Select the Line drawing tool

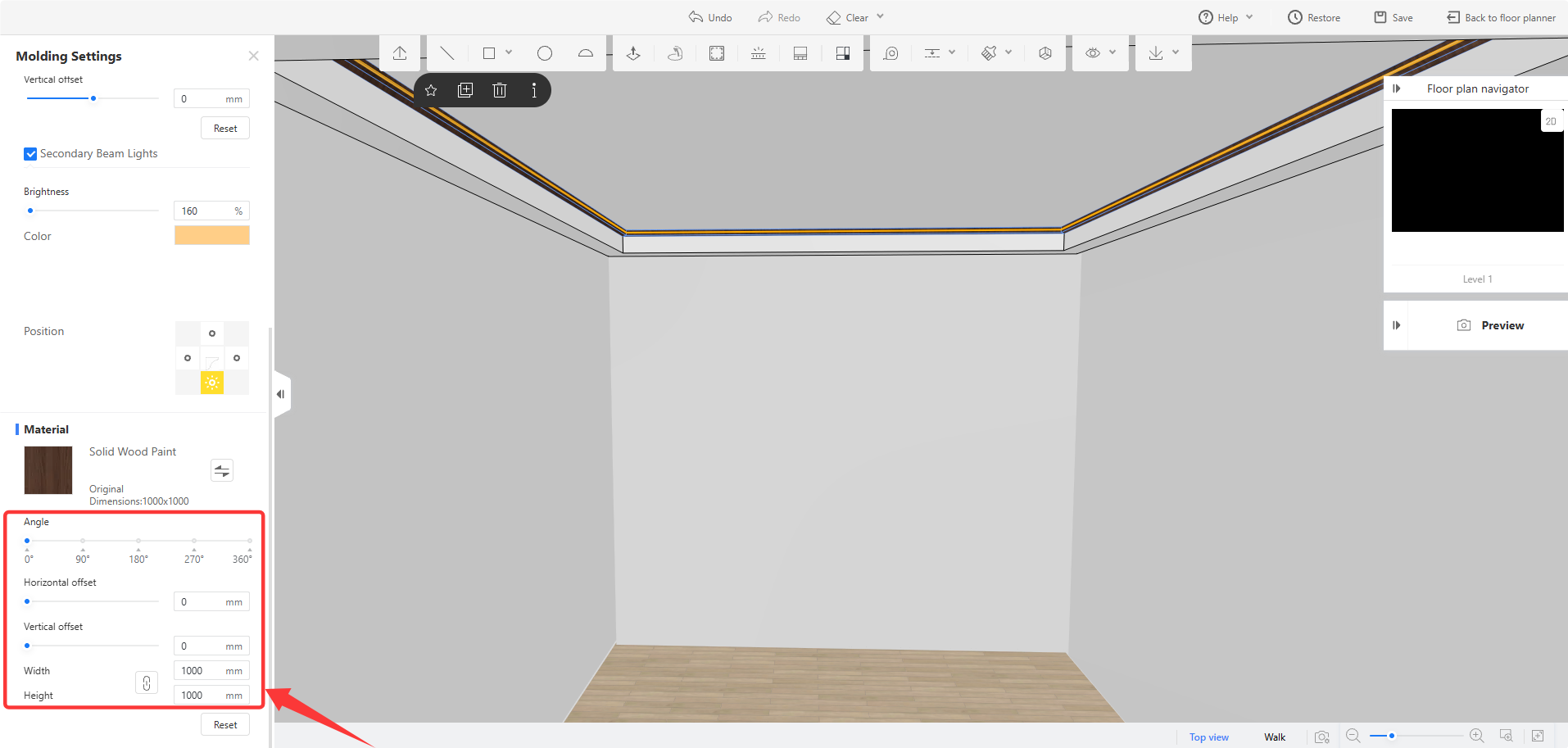447,53
